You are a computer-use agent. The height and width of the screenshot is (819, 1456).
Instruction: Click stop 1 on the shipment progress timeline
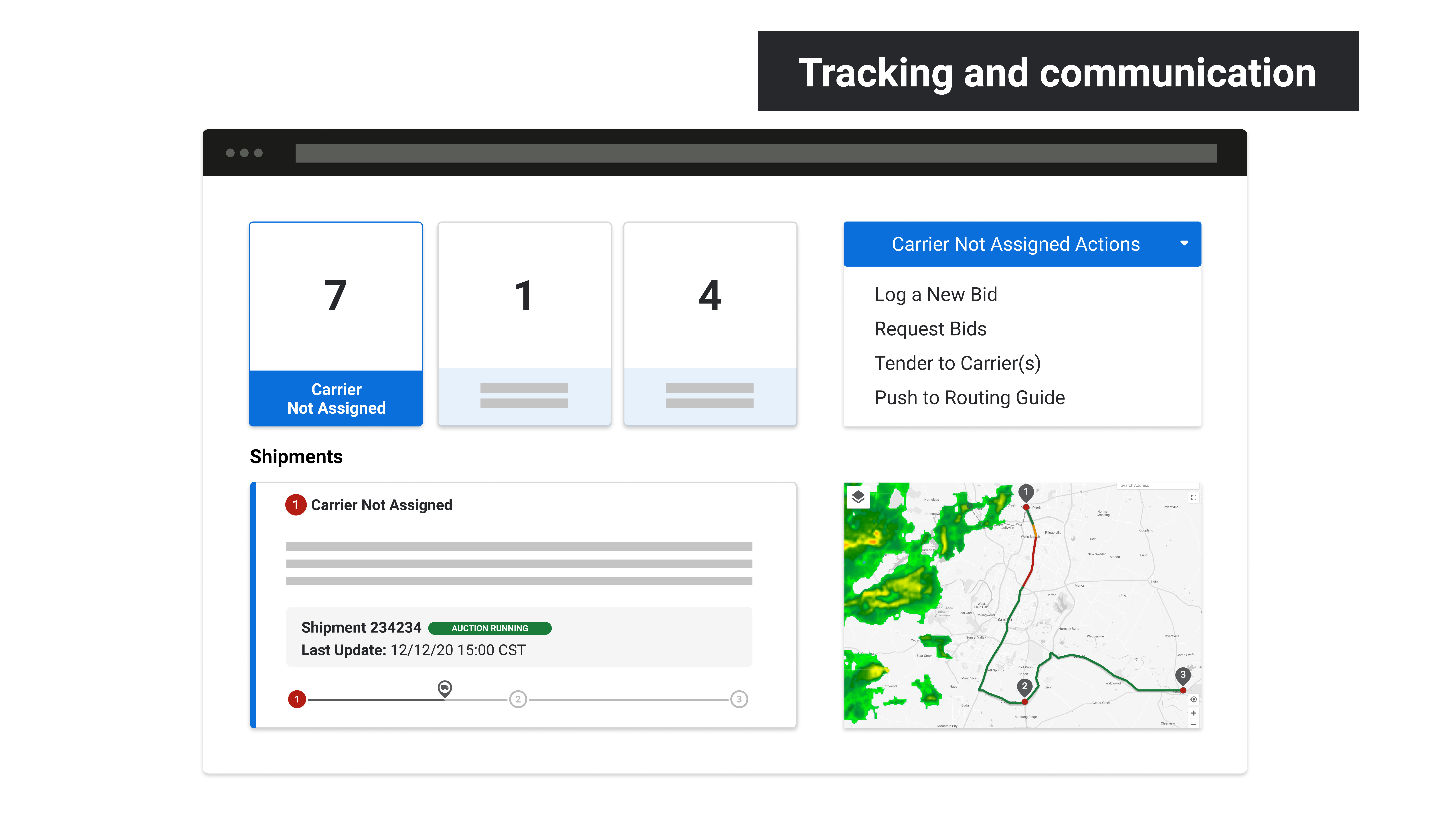pyautogui.click(x=297, y=699)
